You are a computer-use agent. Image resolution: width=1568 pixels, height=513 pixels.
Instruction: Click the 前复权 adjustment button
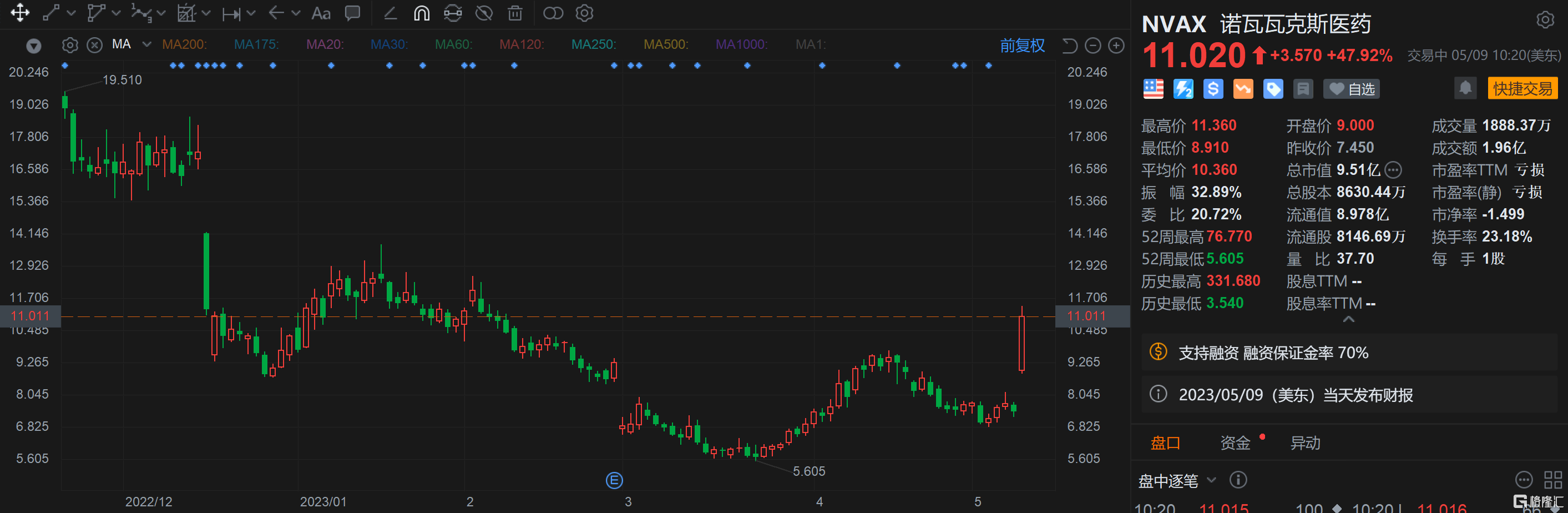1022,45
